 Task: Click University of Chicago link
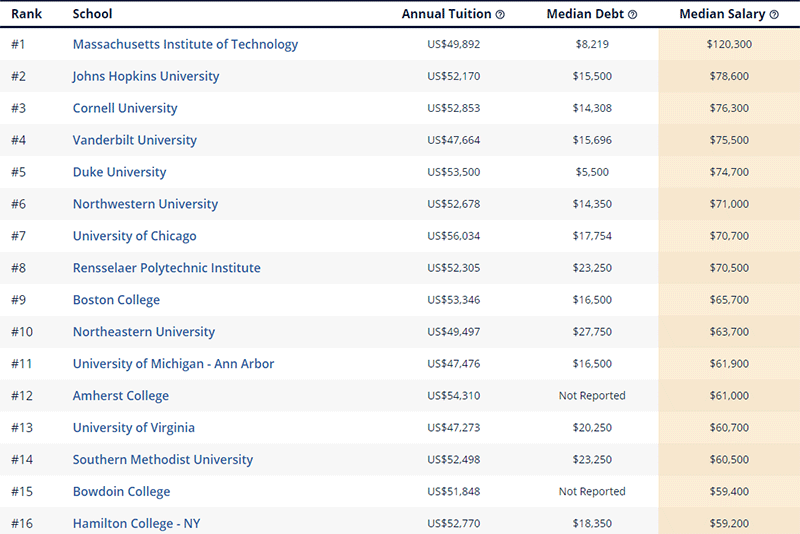(135, 236)
